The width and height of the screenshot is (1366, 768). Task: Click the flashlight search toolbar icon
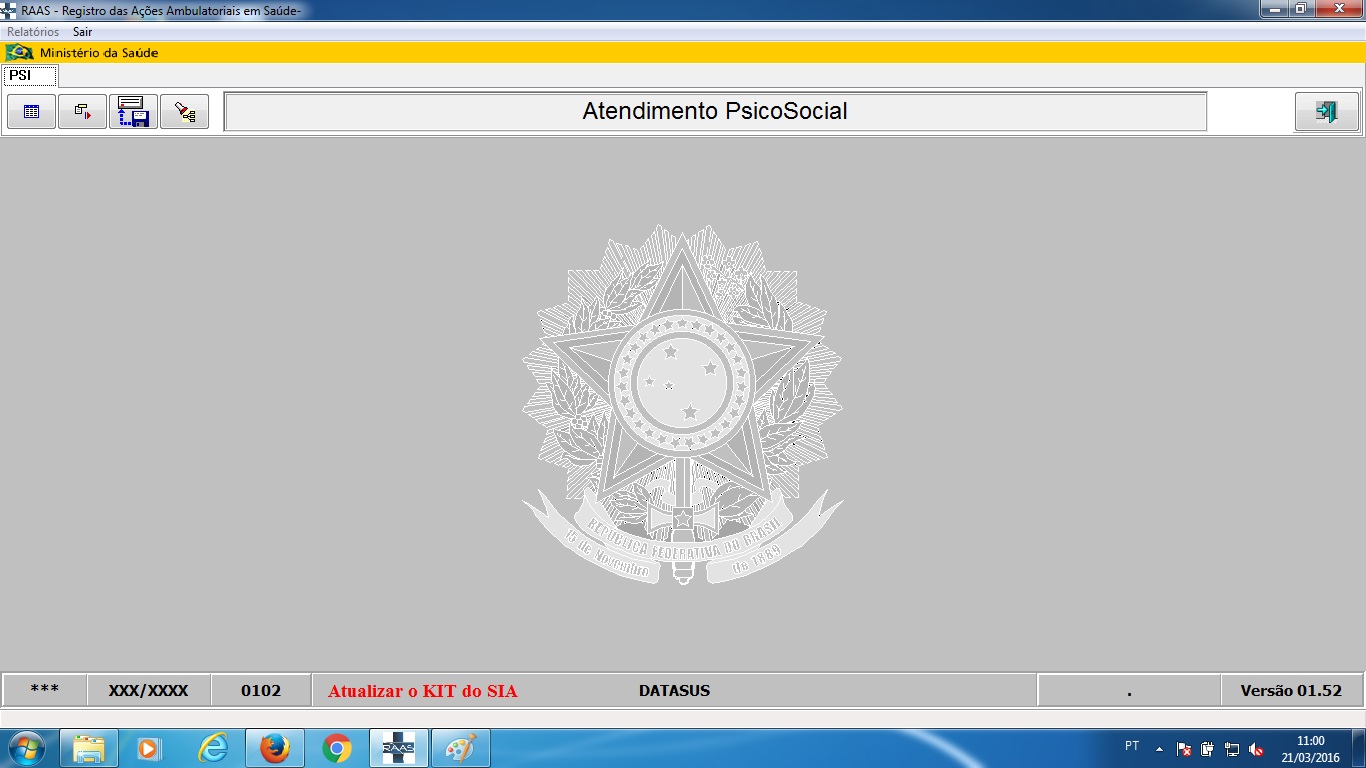click(x=184, y=112)
